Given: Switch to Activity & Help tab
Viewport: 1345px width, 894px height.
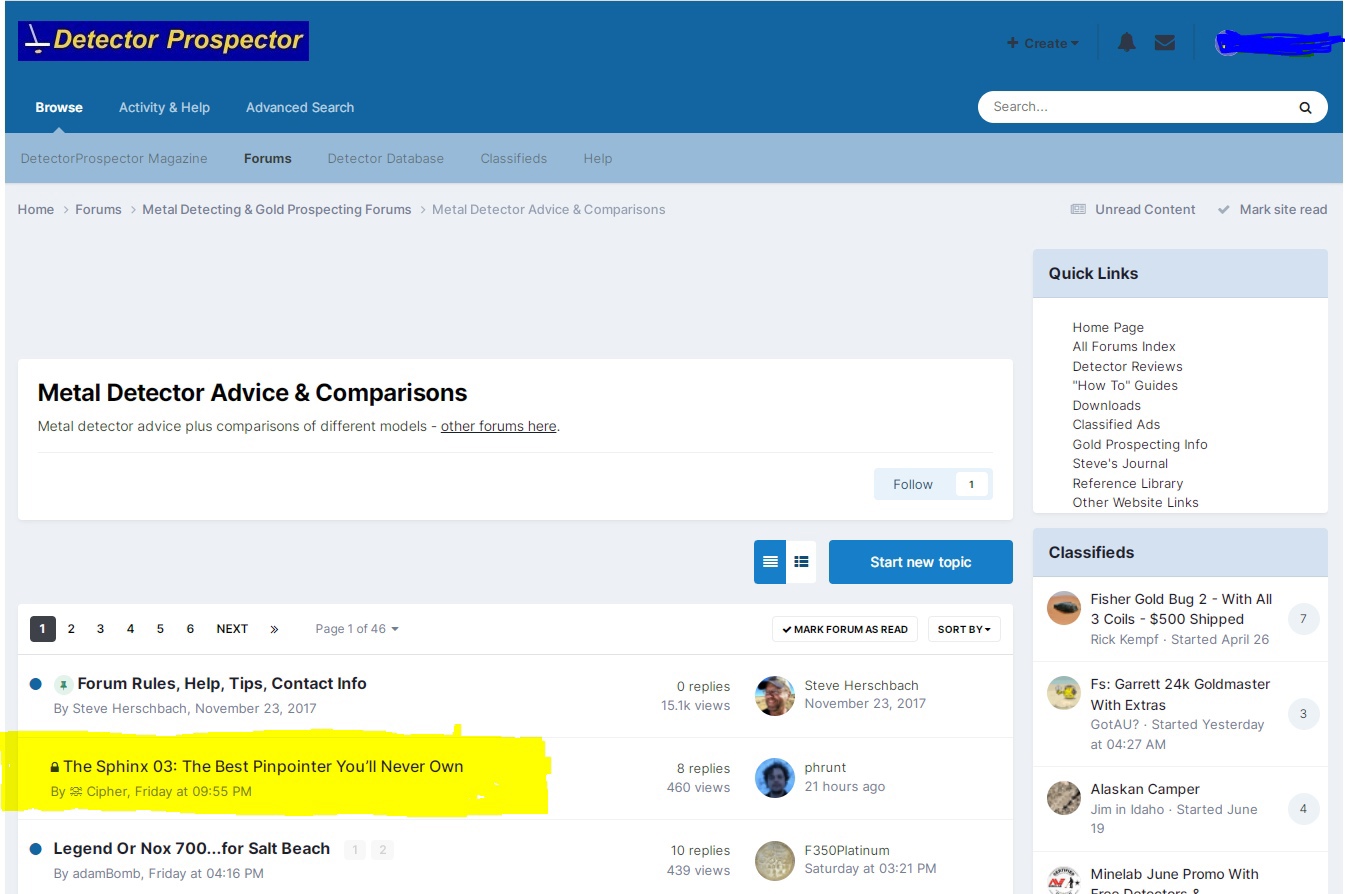Looking at the screenshot, I should (164, 107).
